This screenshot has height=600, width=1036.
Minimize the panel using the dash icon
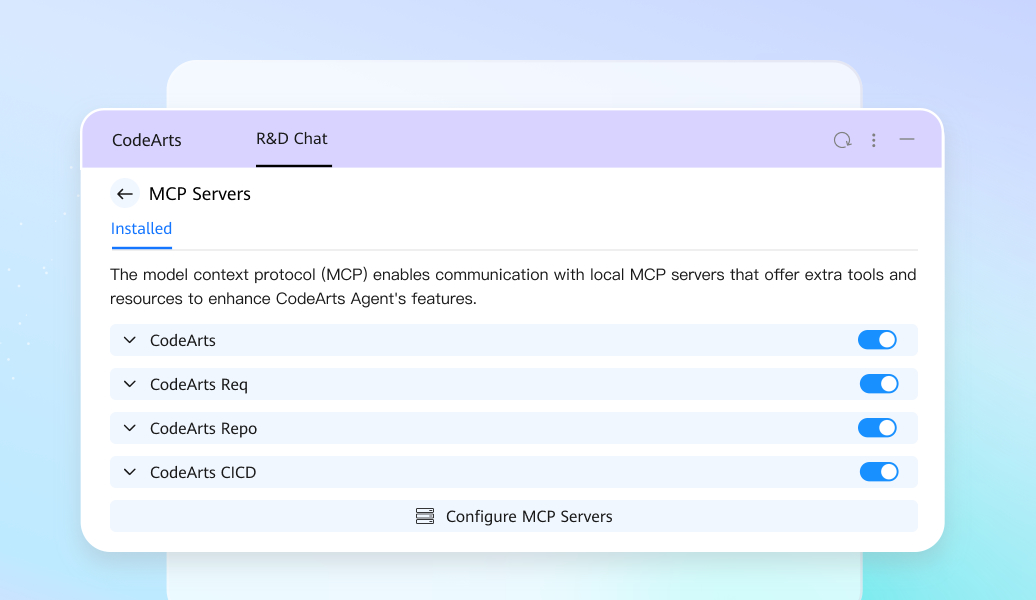coord(906,140)
